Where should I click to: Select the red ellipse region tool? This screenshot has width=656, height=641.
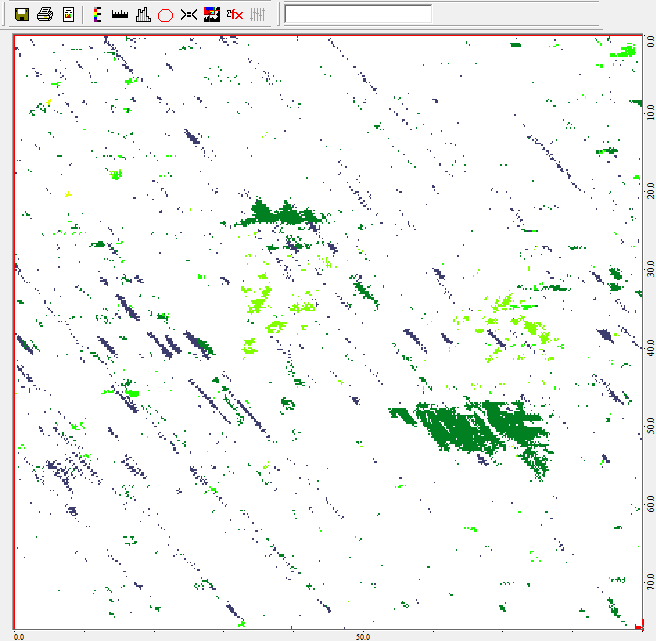click(165, 15)
